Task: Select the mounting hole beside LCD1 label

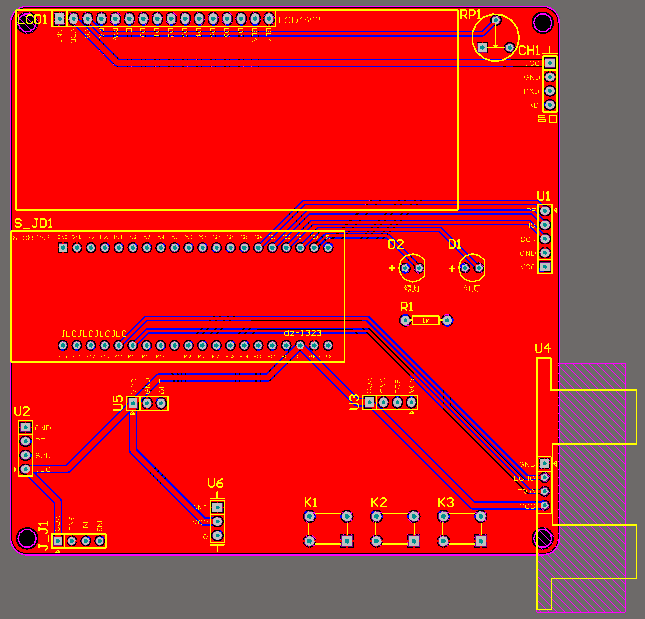Action: click(27, 25)
